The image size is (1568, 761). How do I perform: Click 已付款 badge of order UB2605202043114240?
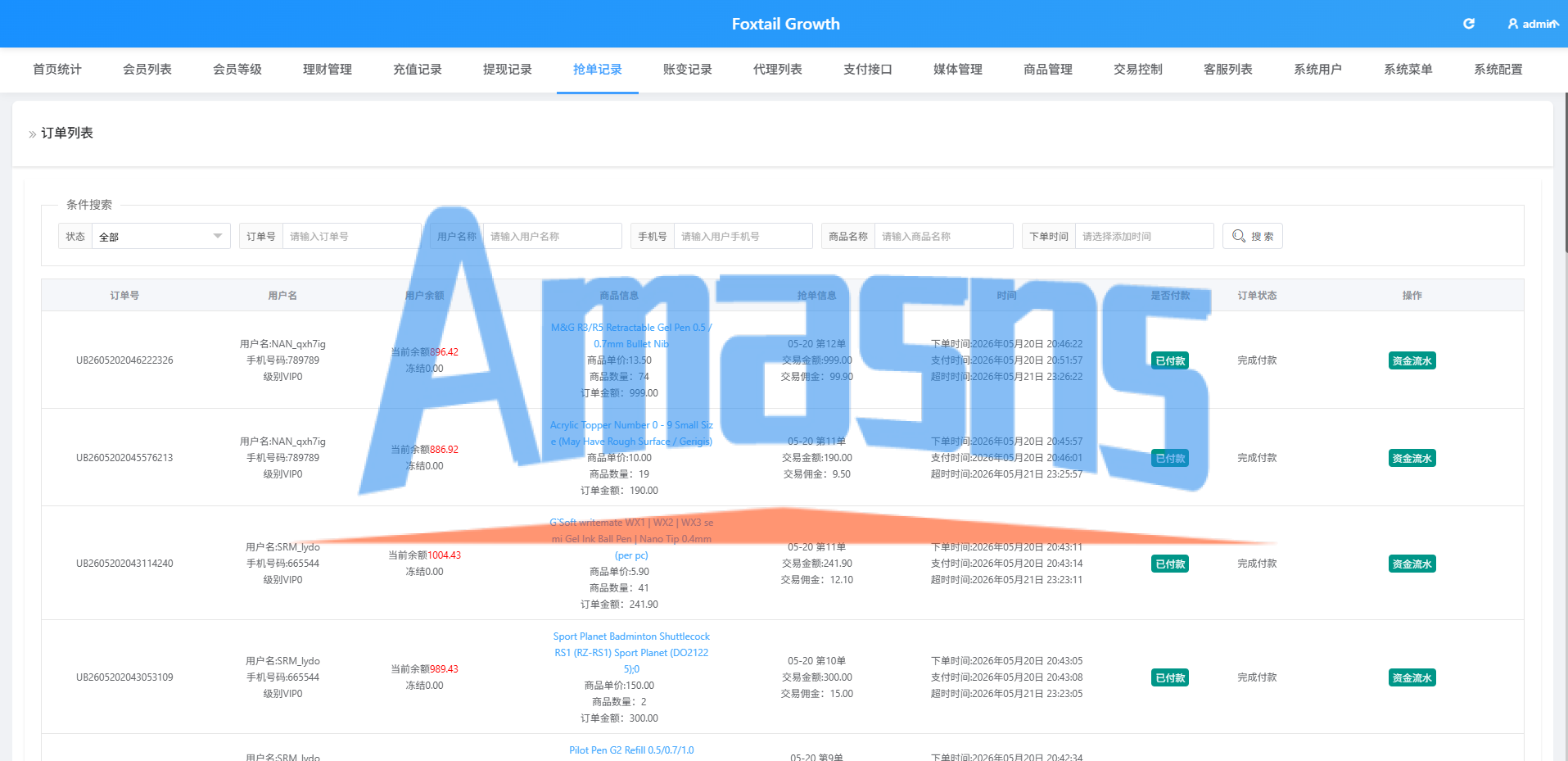pyautogui.click(x=1170, y=564)
